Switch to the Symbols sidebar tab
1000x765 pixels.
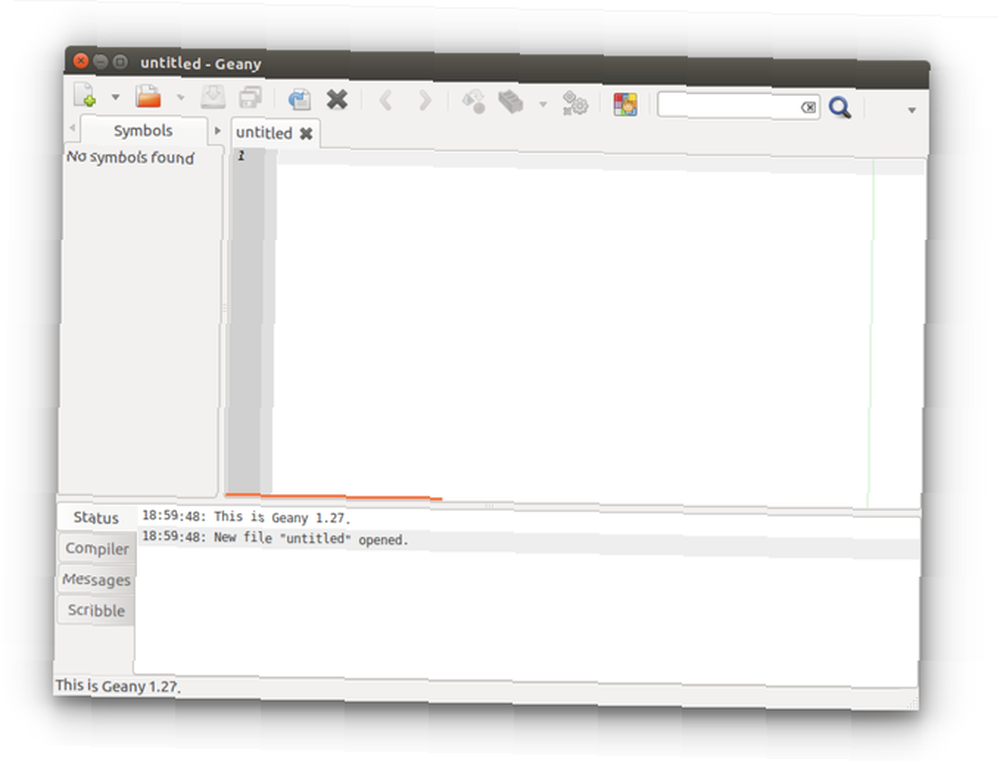pos(143,131)
